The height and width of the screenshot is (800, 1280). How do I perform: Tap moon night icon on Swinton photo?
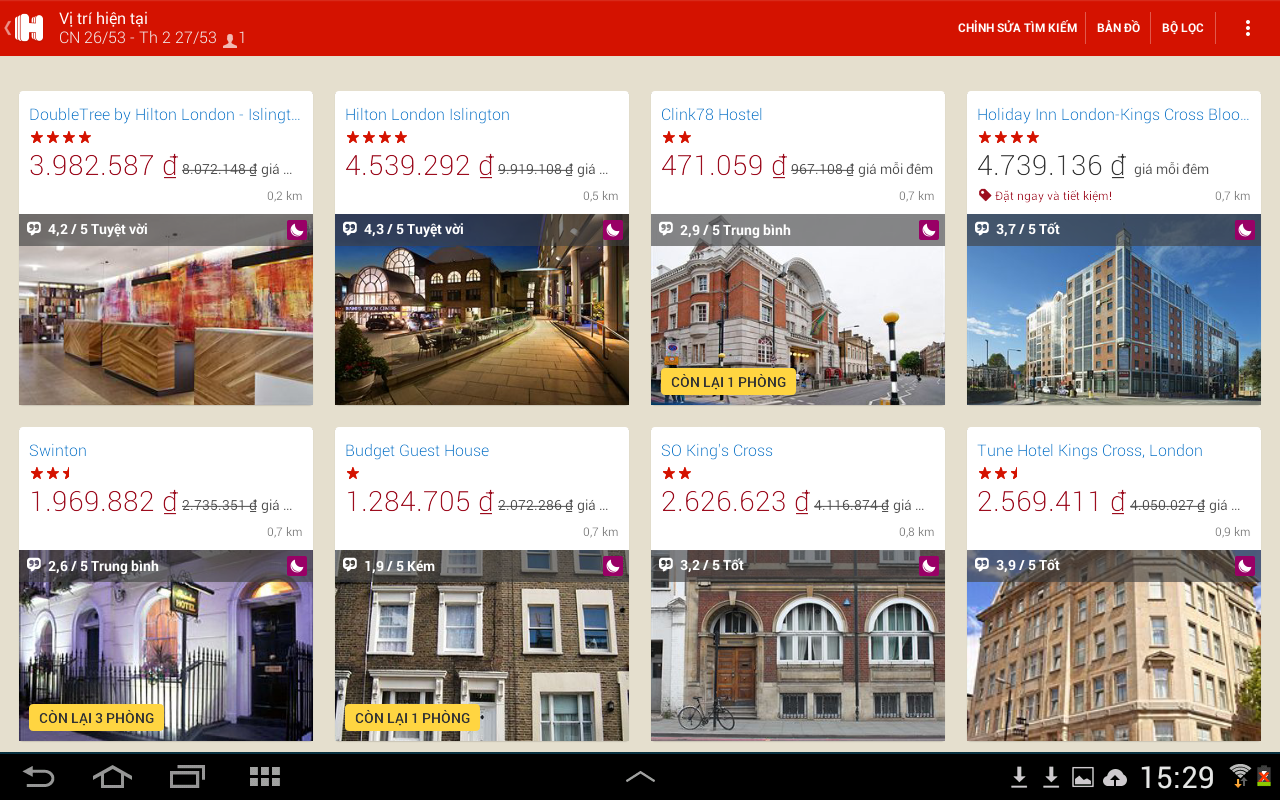(x=297, y=566)
